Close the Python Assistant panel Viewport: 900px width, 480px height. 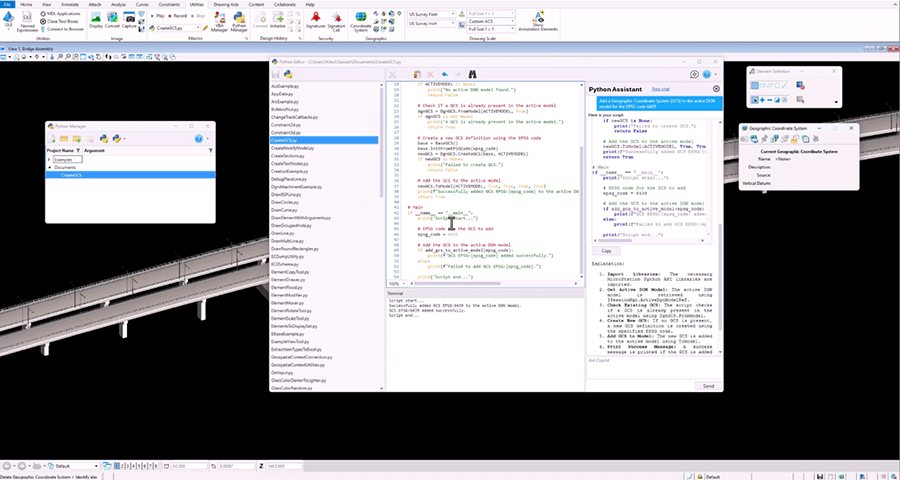click(716, 89)
